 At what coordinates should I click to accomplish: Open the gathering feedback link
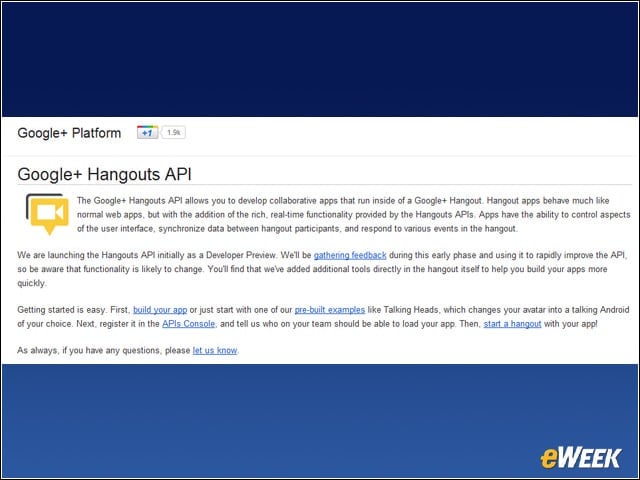(x=350, y=256)
